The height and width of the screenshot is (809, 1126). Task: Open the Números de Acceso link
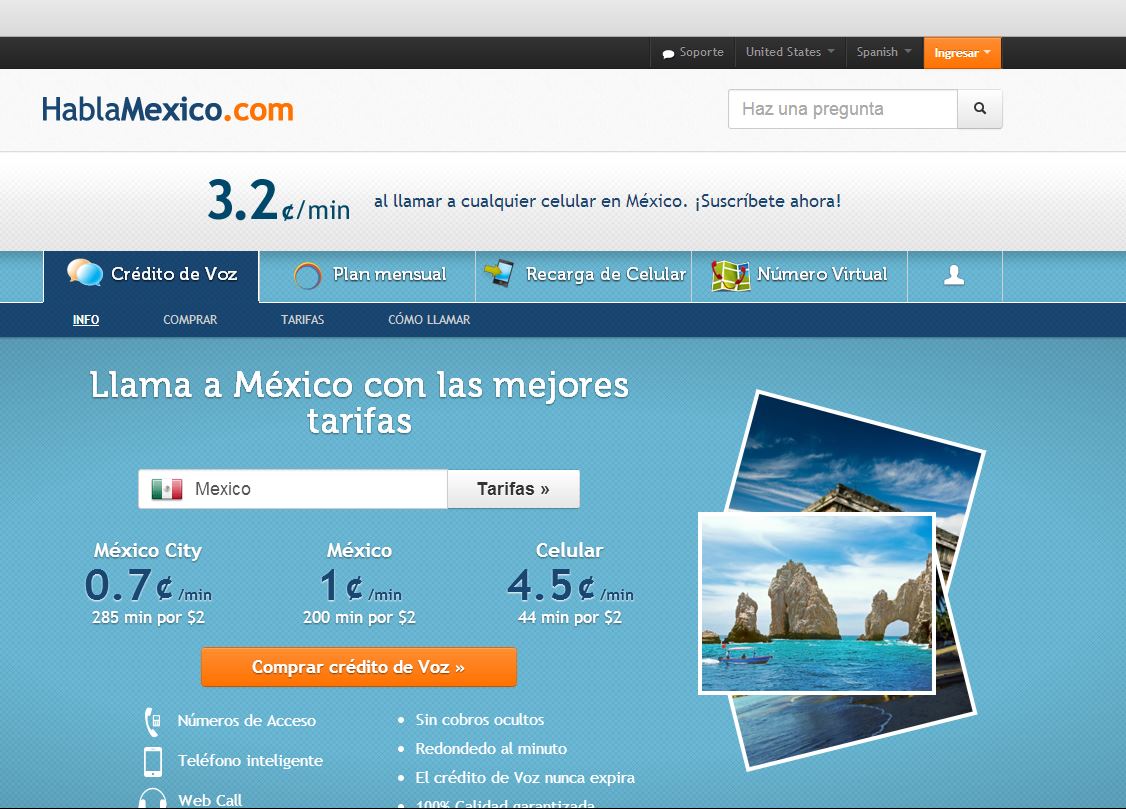coord(246,720)
